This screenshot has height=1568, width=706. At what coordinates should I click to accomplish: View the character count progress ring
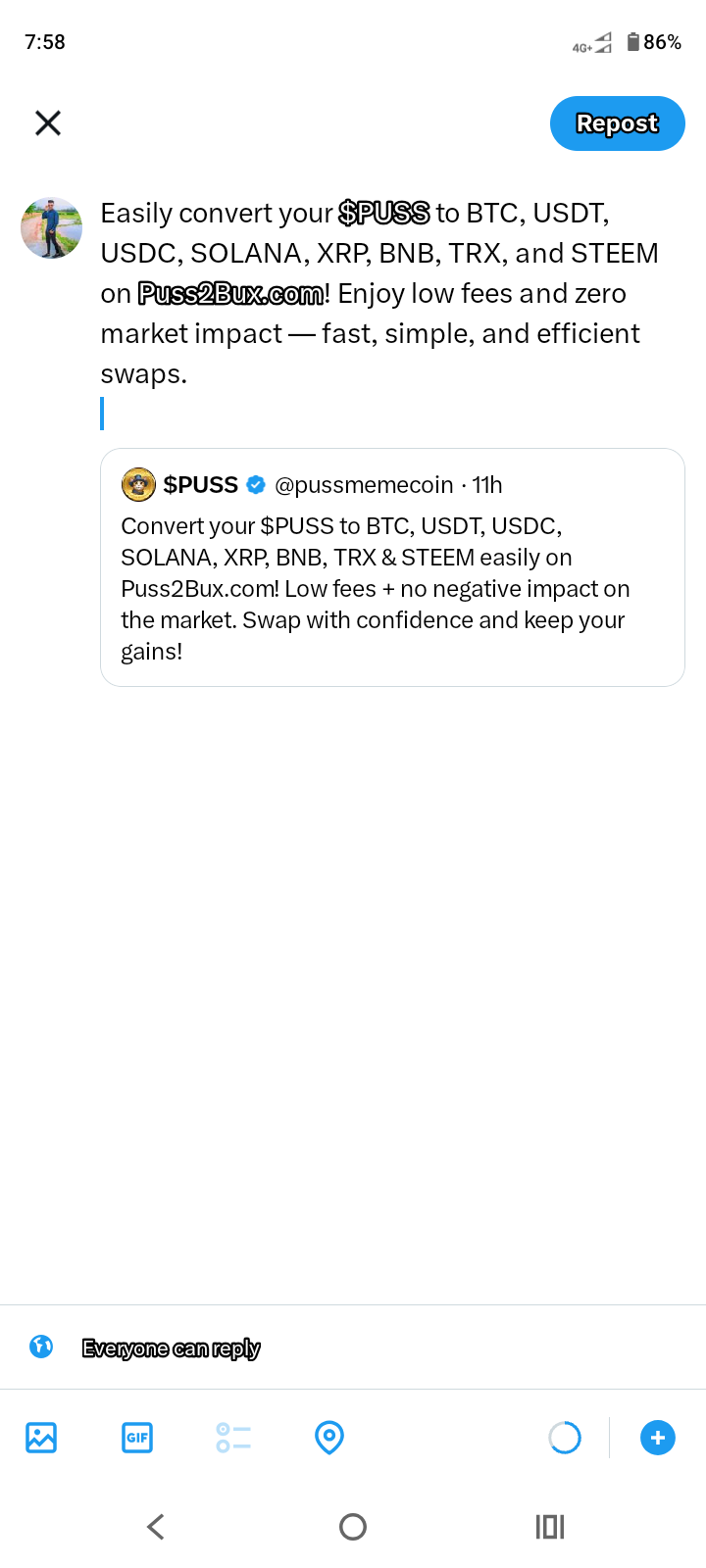coord(565,1438)
